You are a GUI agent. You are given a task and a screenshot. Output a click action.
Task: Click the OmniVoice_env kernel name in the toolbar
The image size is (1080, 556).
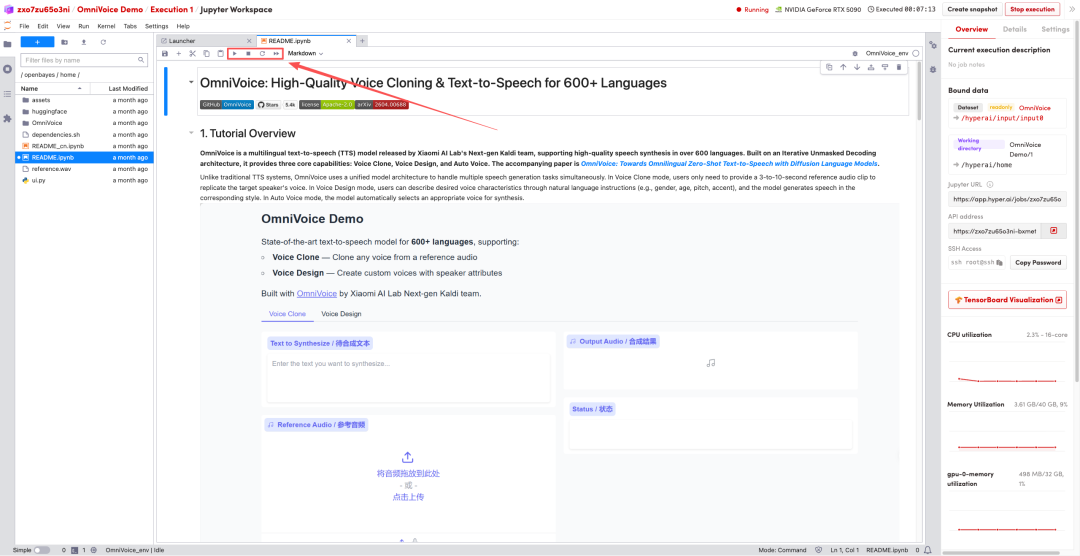tap(886, 53)
